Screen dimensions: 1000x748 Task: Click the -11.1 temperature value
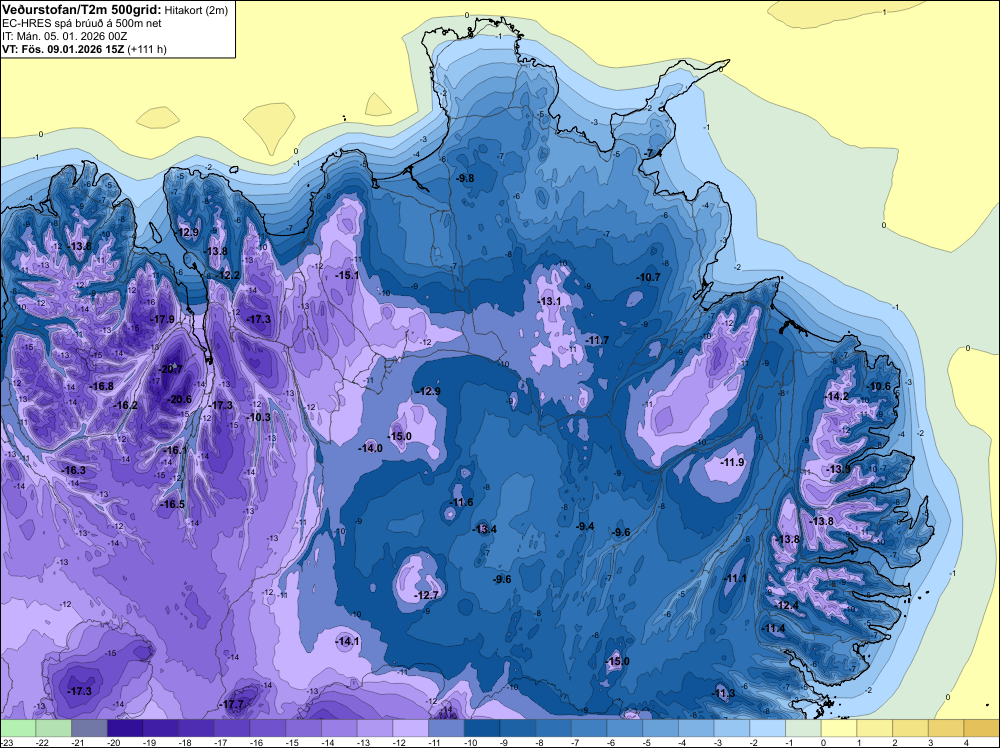735,578
